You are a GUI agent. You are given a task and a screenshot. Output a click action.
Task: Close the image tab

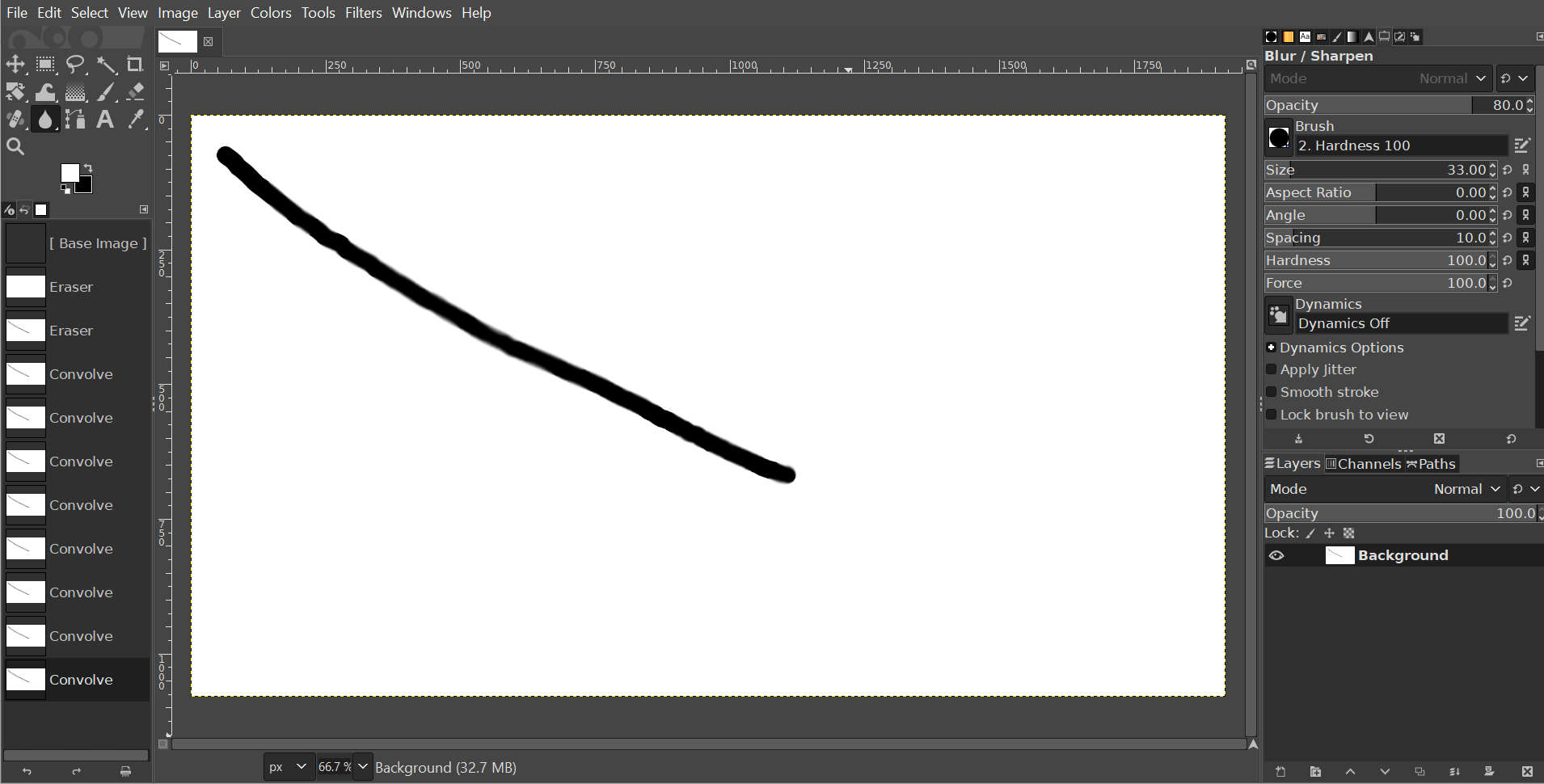209,41
